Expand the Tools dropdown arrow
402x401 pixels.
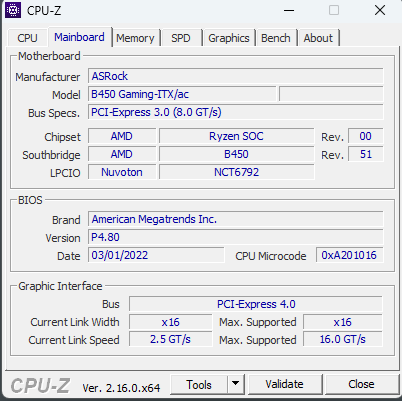coord(236,384)
